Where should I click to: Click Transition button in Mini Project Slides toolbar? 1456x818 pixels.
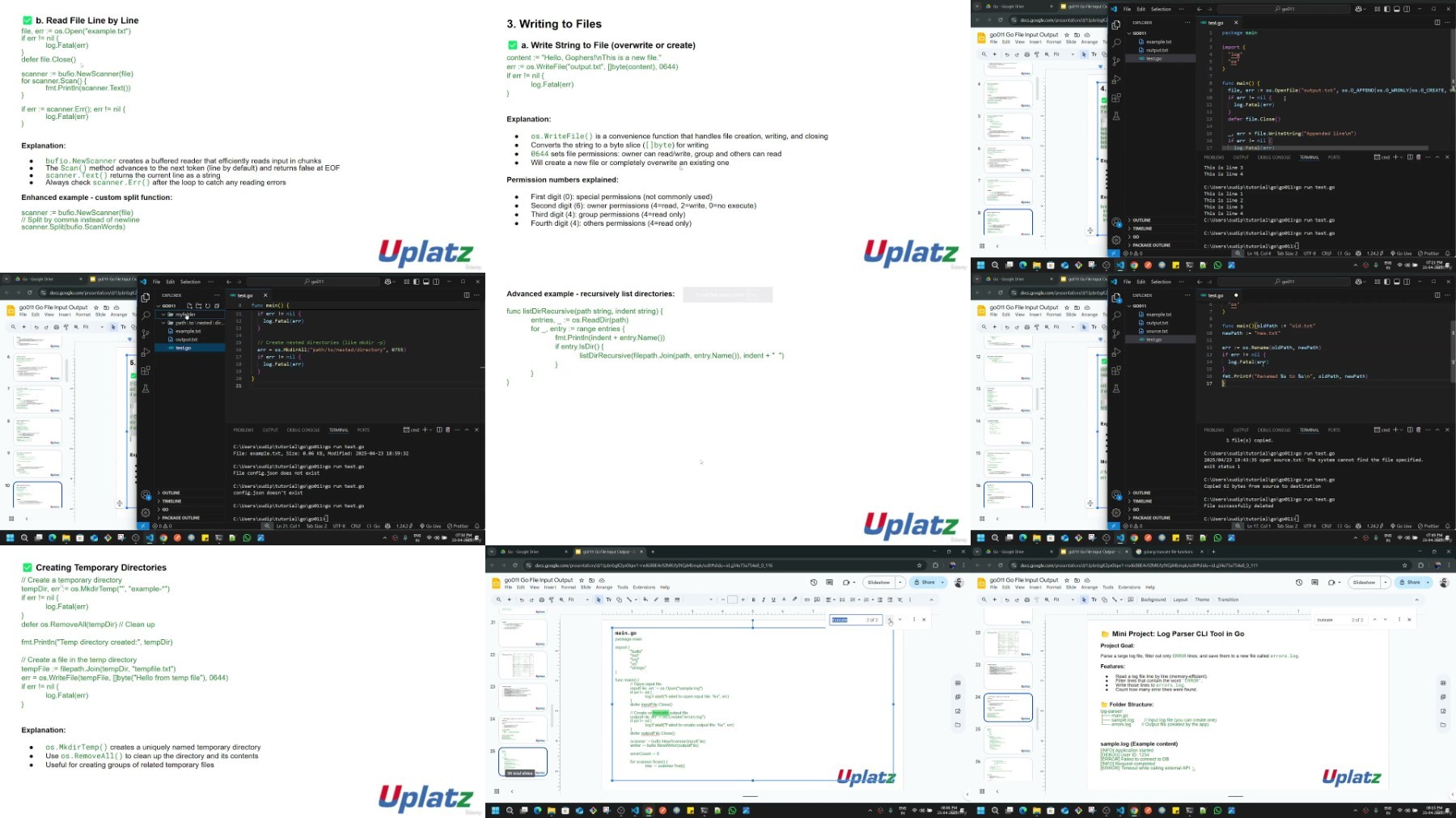[x=1228, y=600]
